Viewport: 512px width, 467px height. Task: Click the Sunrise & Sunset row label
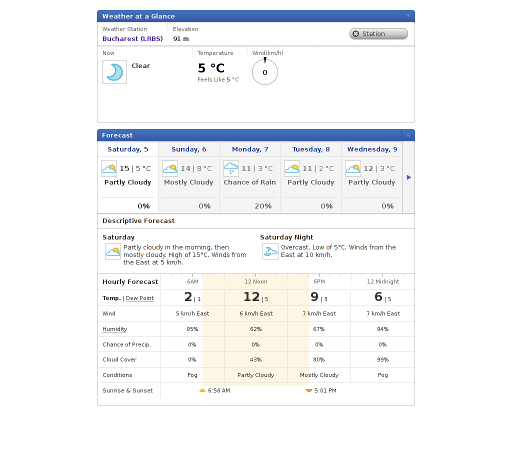tap(127, 390)
